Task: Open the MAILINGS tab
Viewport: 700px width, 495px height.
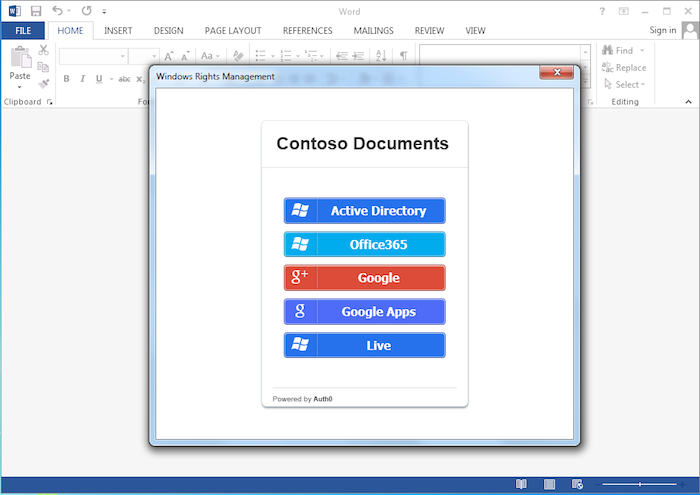Action: tap(373, 31)
